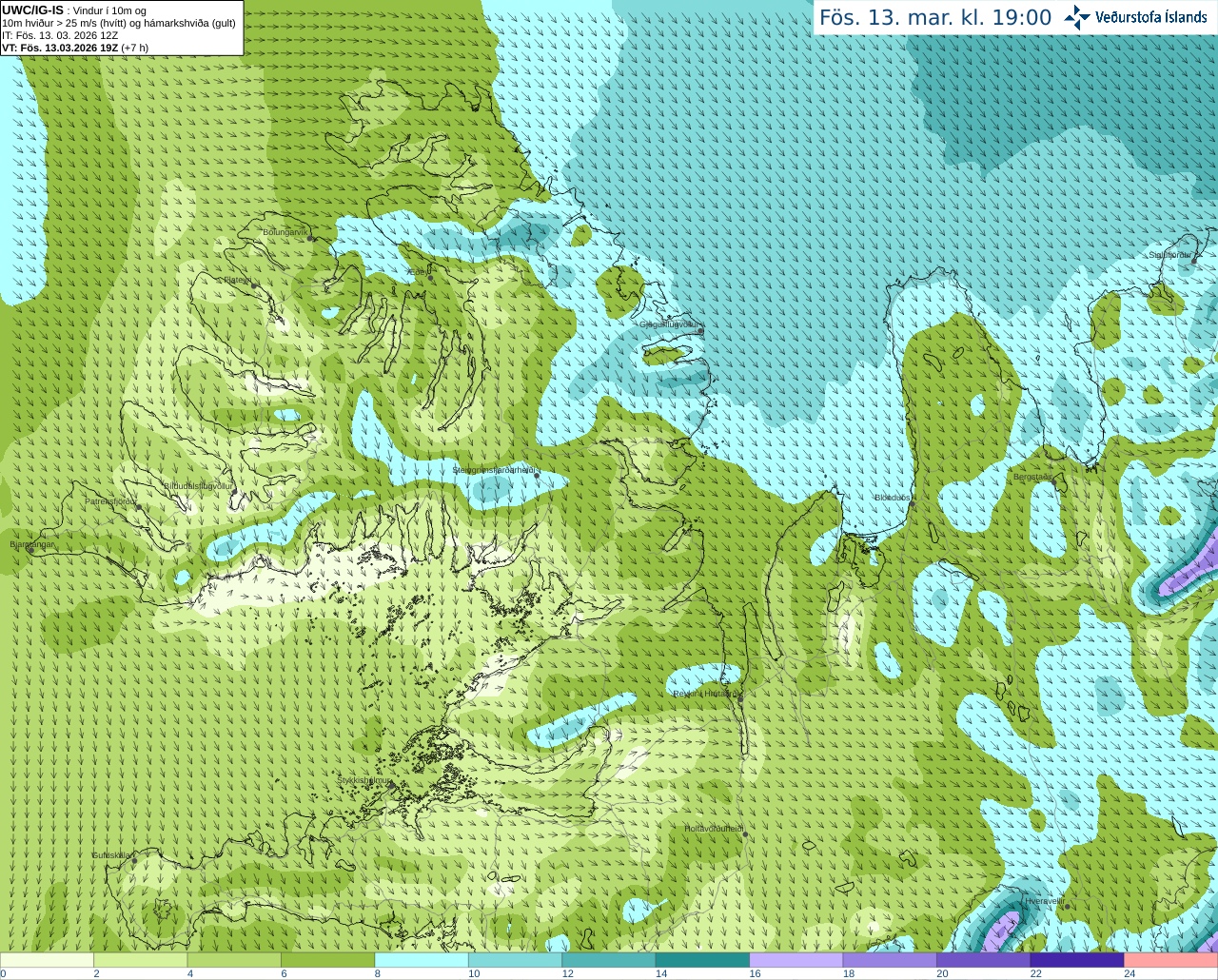Click the 'UWC/IG-IS' model title text
This screenshot has height=980, width=1218.
[32, 10]
